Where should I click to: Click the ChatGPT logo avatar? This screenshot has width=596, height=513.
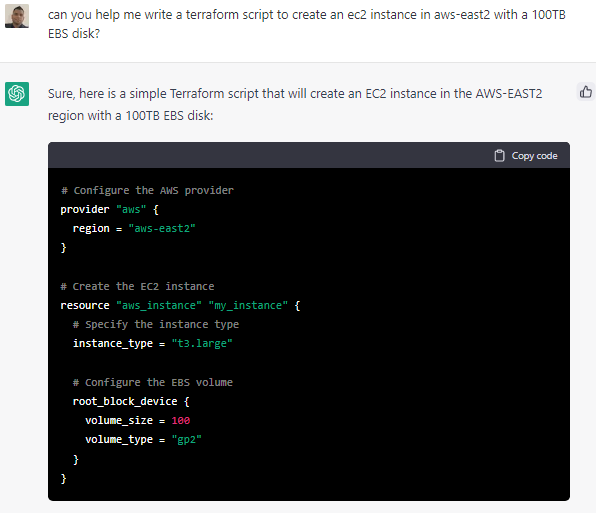coord(17,93)
